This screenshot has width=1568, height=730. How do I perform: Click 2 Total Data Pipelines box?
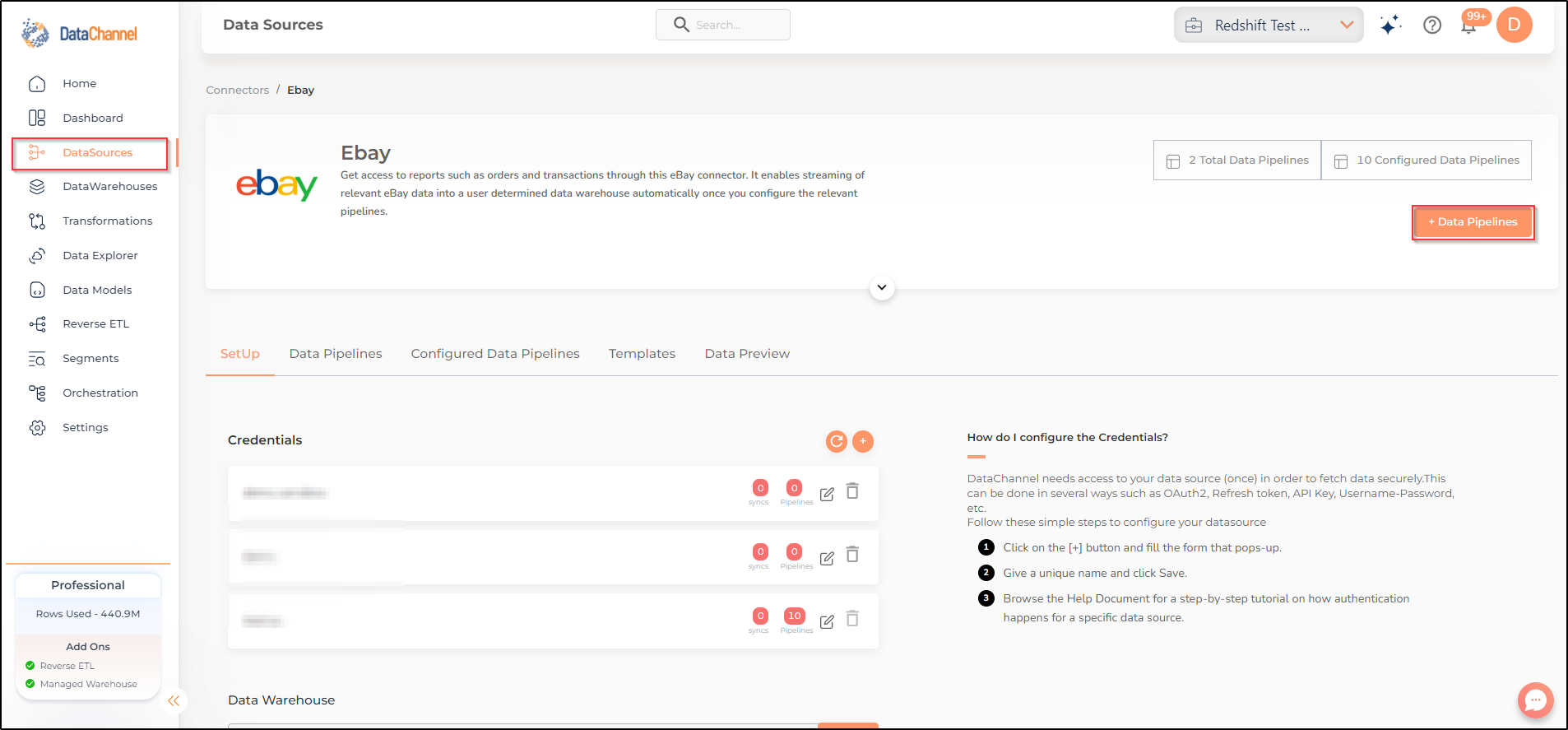pos(1237,160)
